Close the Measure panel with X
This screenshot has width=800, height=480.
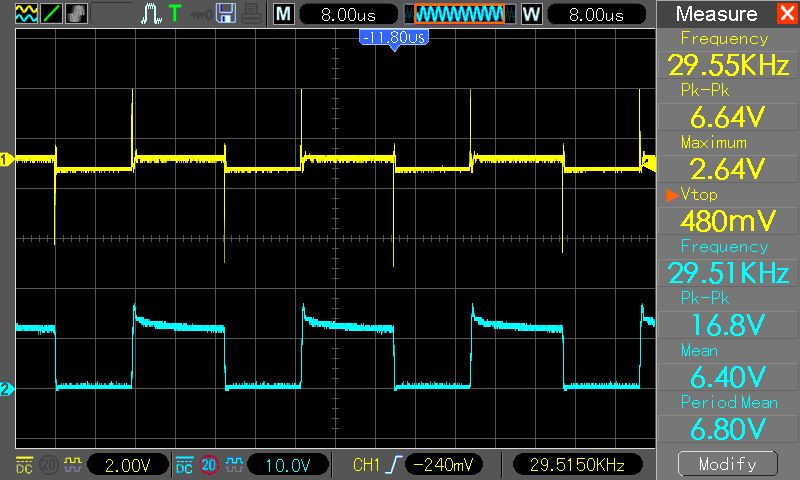point(786,14)
